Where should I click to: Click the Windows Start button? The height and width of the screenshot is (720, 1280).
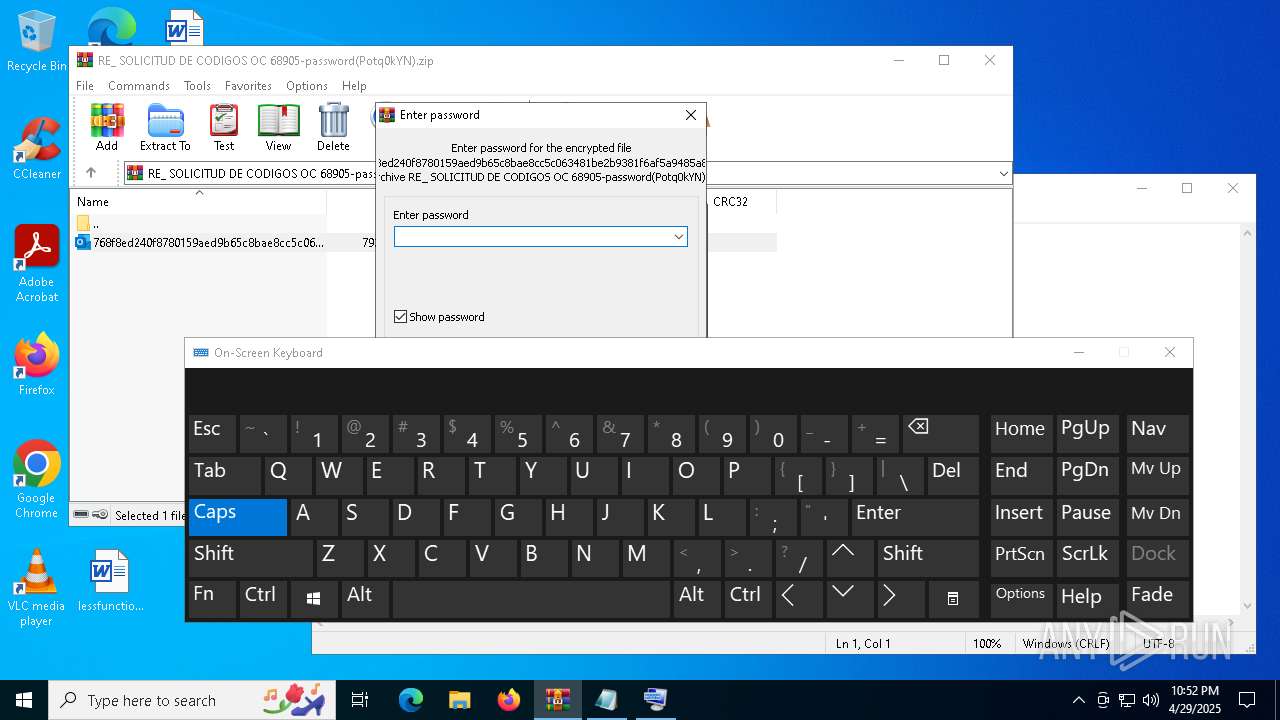24,700
